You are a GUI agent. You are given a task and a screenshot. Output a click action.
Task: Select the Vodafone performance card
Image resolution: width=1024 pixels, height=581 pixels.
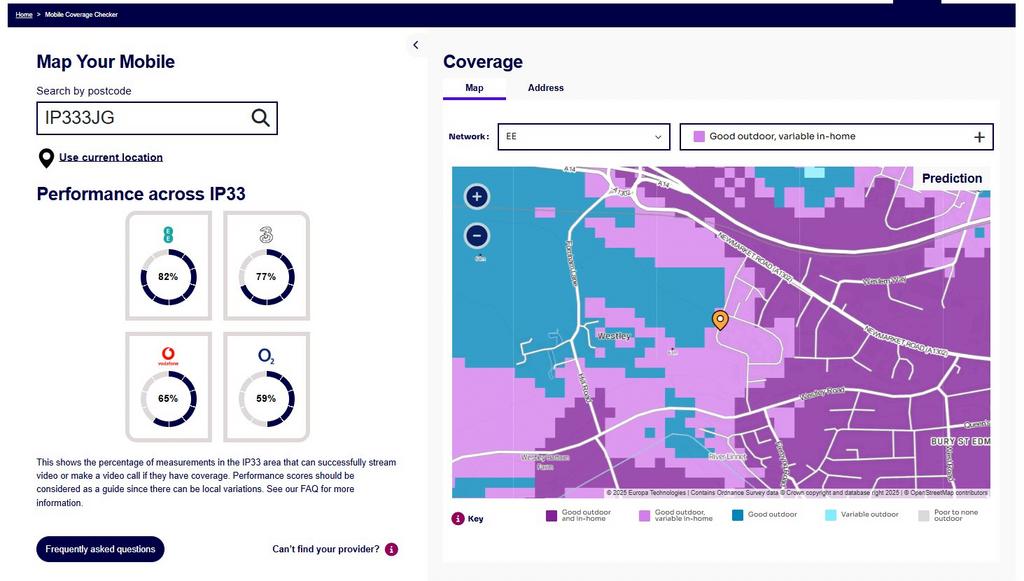point(168,387)
